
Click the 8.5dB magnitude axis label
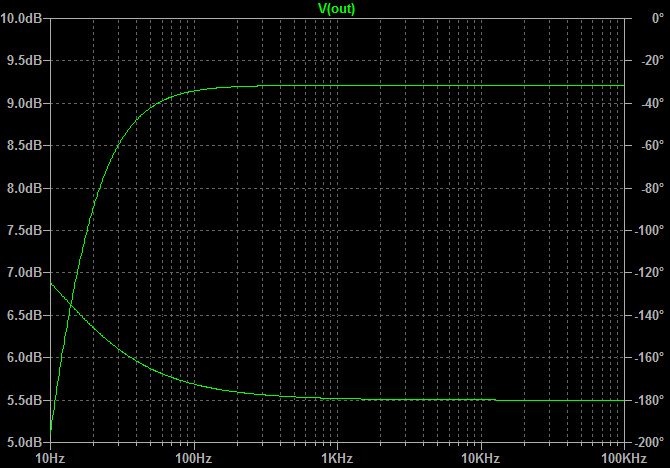pyautogui.click(x=24, y=145)
